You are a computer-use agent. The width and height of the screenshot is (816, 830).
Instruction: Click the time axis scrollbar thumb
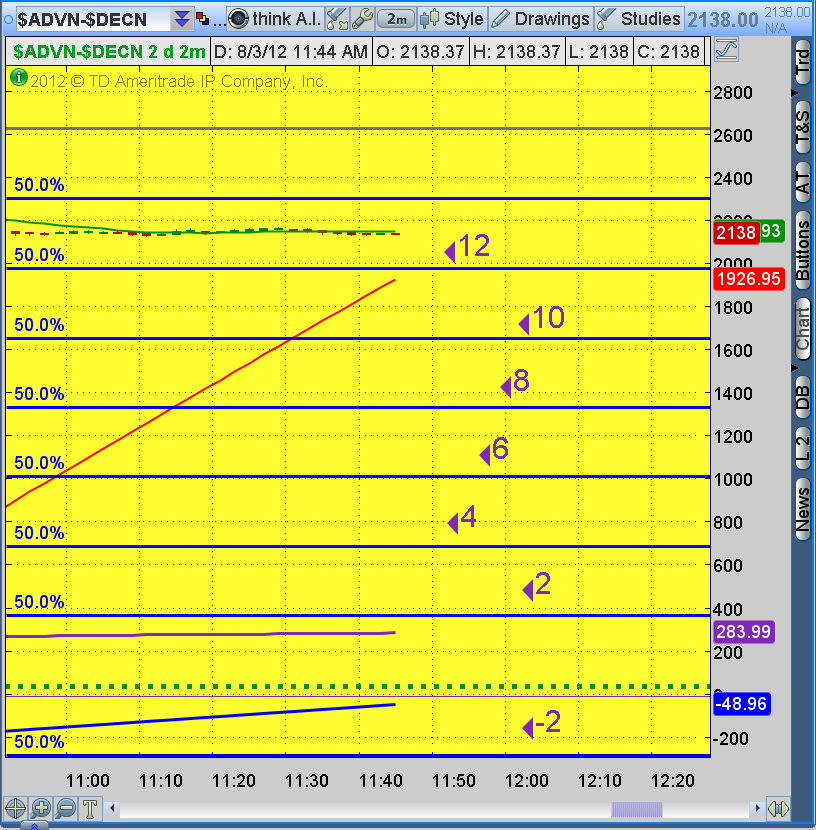pyautogui.click(x=637, y=809)
